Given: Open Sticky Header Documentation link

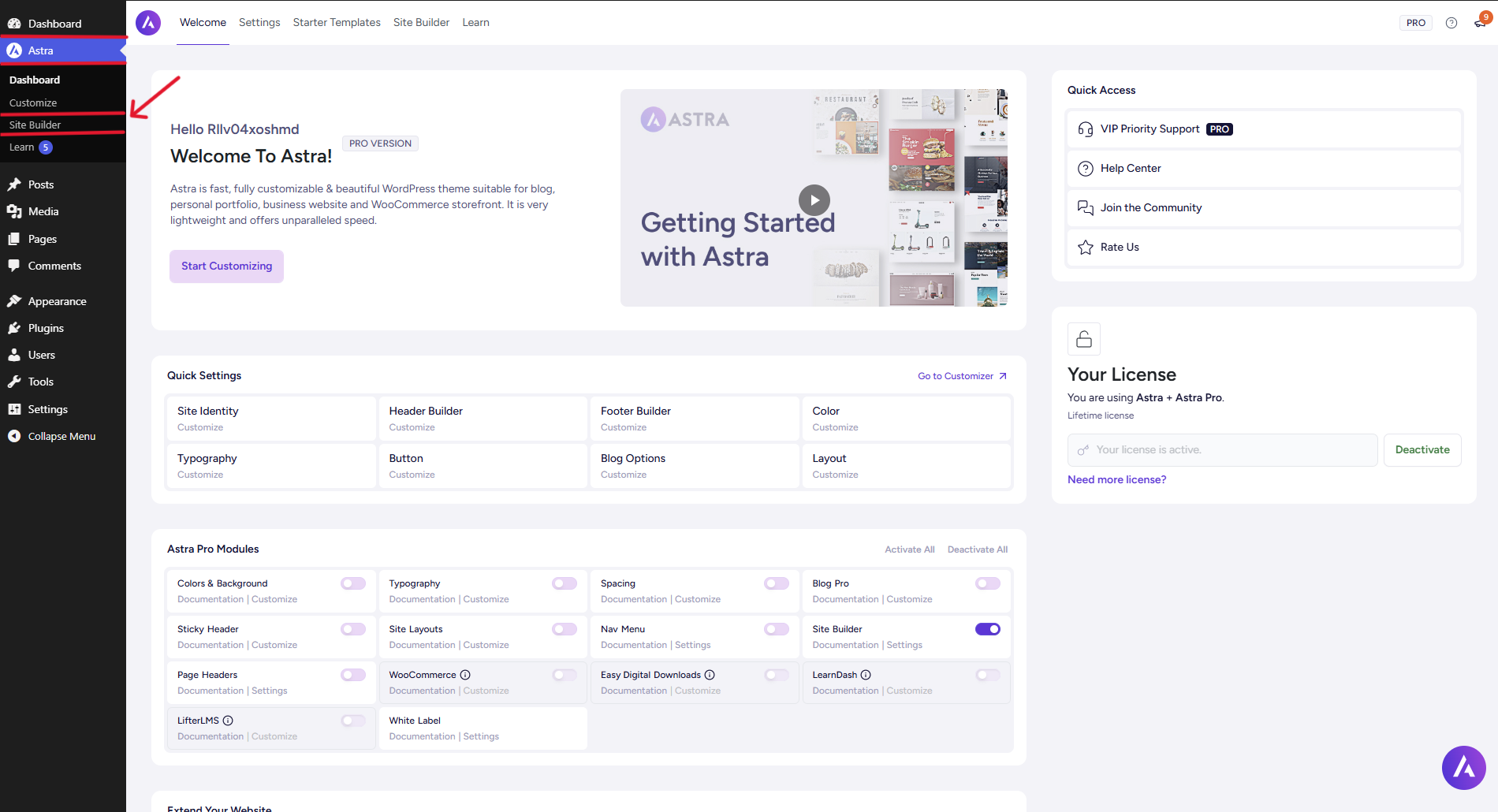Looking at the screenshot, I should coord(211,645).
